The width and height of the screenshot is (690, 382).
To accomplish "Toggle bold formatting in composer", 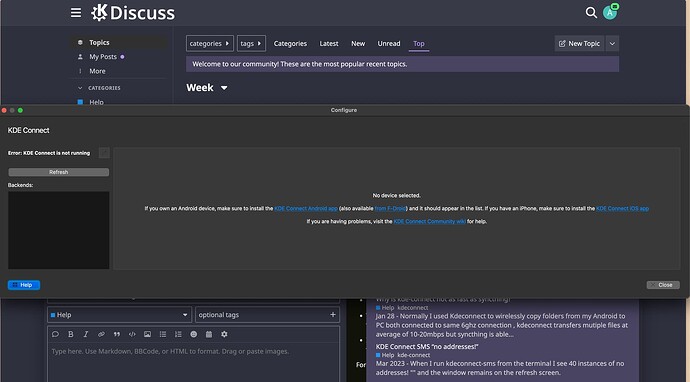I will pos(70,334).
